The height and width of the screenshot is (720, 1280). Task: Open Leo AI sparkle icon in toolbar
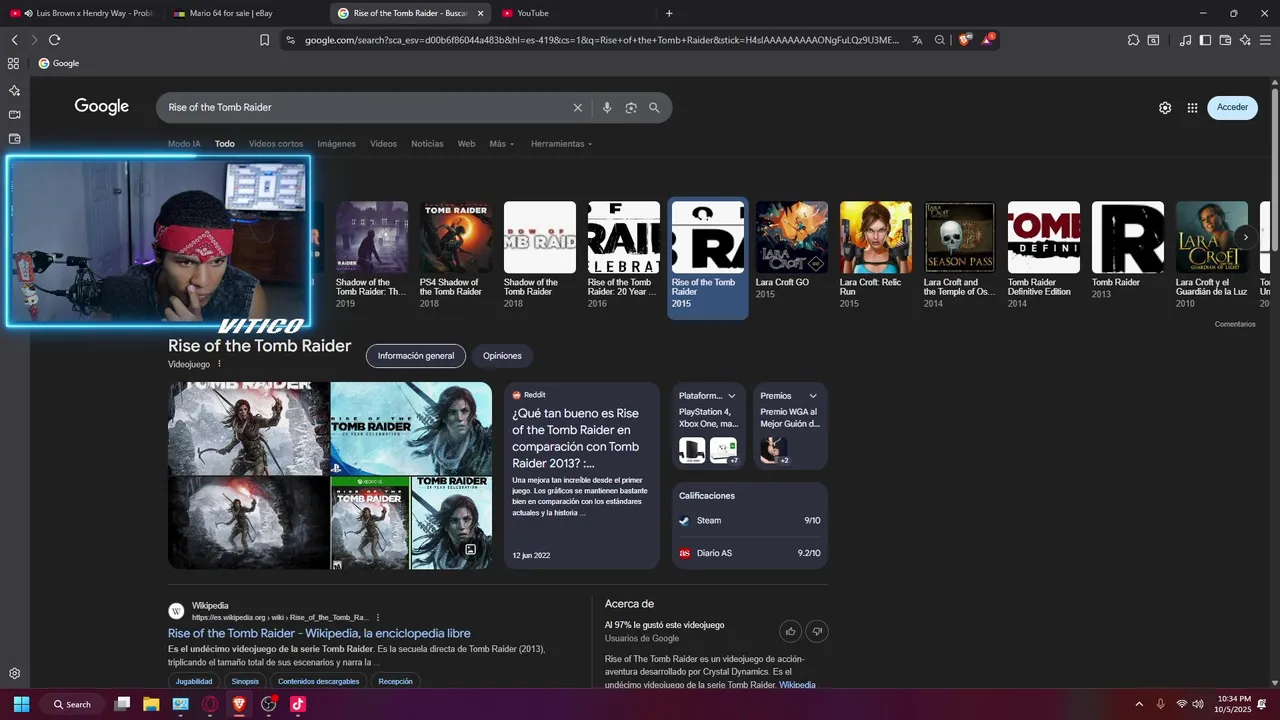pos(1245,40)
